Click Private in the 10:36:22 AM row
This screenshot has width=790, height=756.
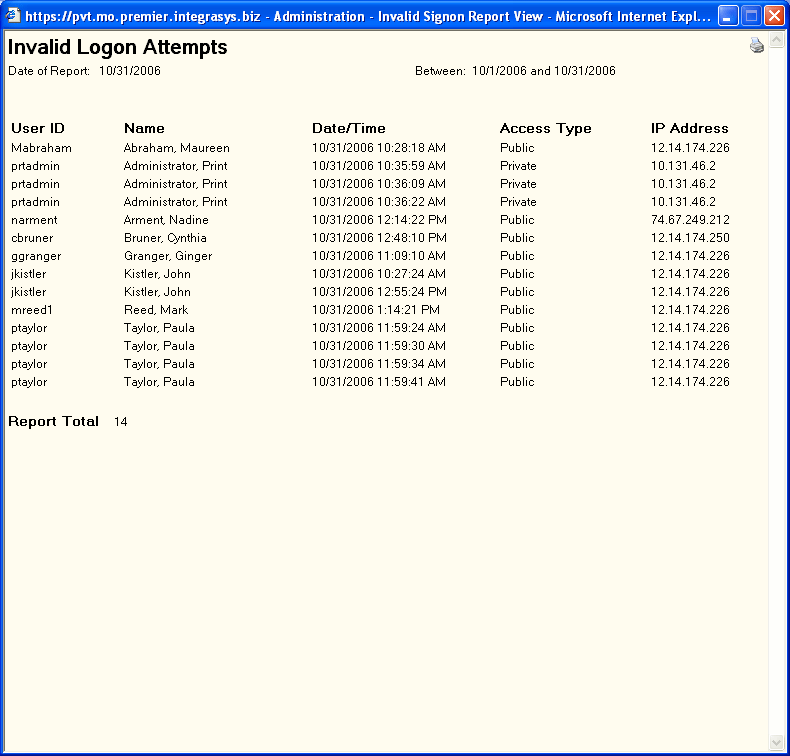[518, 202]
